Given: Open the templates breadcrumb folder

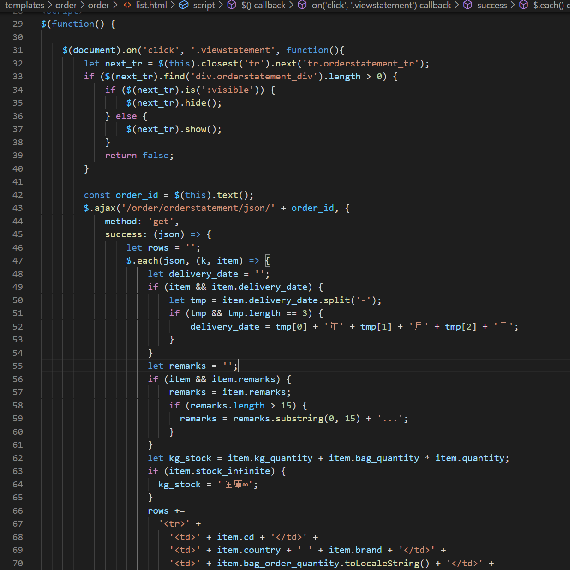Looking at the screenshot, I should (24, 5).
